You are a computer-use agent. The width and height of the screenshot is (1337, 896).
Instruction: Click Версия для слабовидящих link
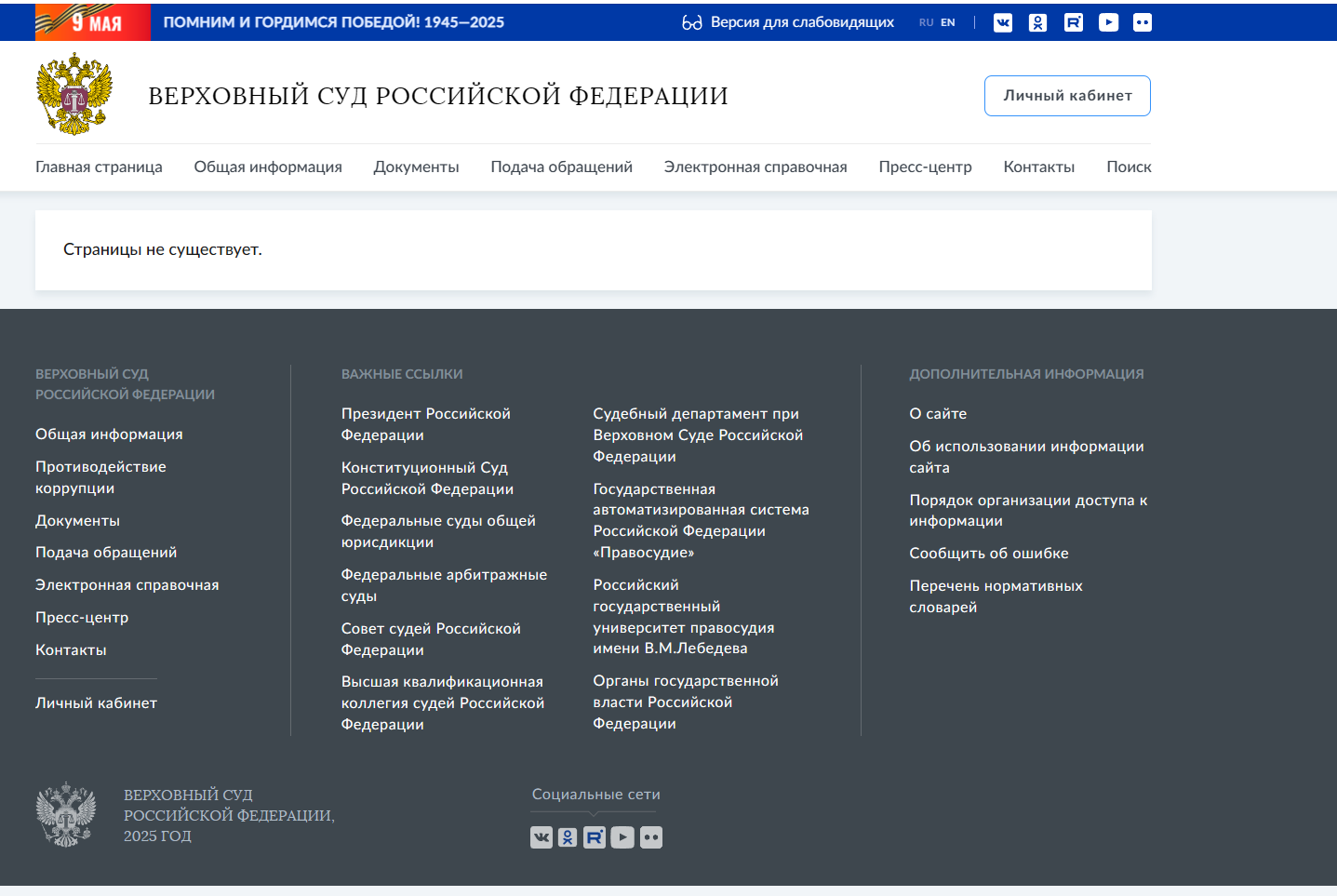click(802, 22)
